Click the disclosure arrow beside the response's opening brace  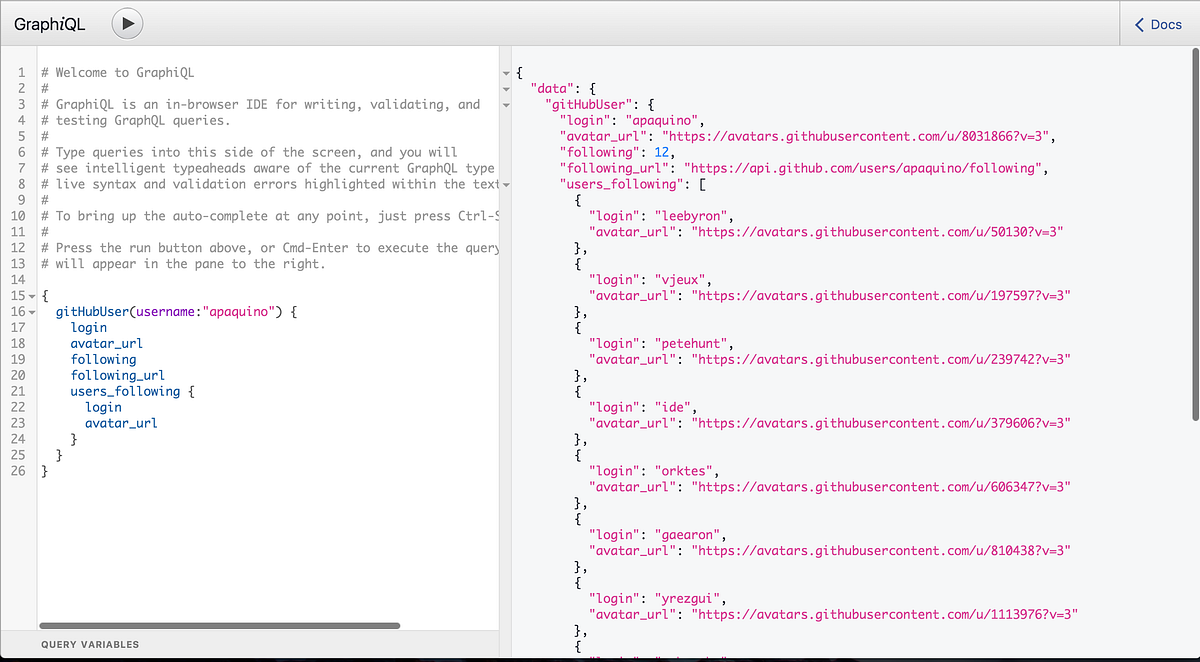507,73
